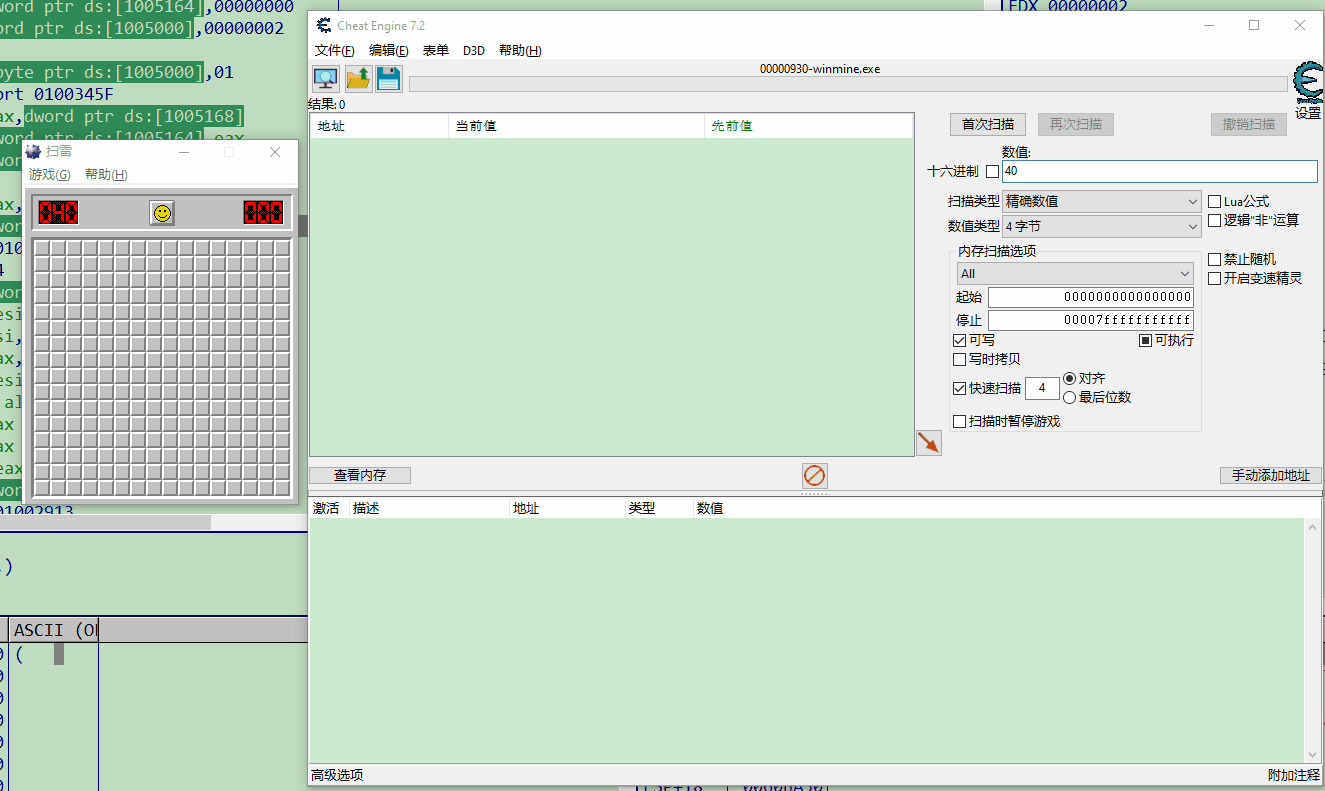Open the 扫描类型 dropdown
Viewport: 1325px width, 791px height.
(1102, 202)
